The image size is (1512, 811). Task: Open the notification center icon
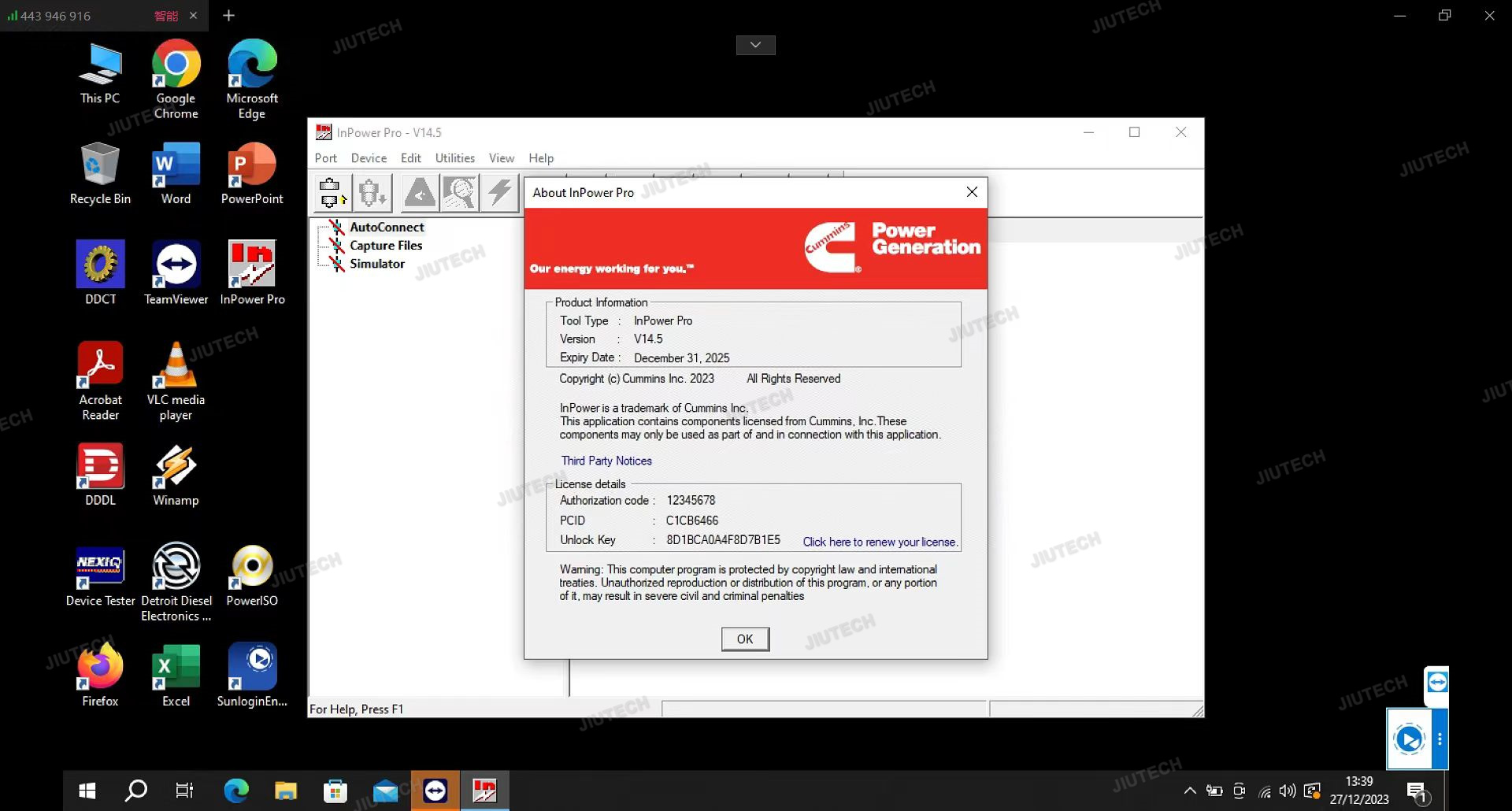[1417, 792]
